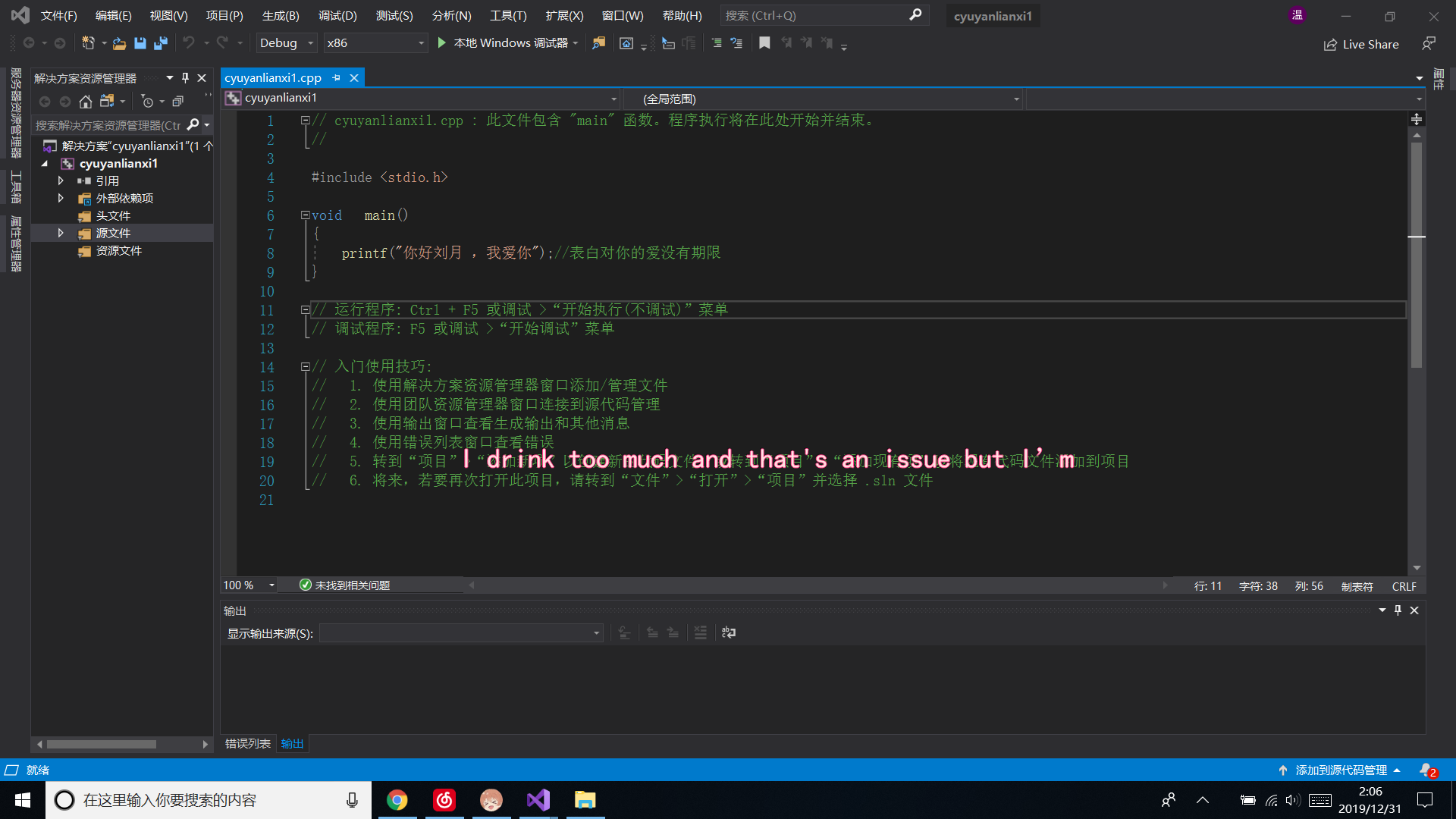Open NetEase Music from the taskbar
The height and width of the screenshot is (819, 1456).
(x=444, y=800)
